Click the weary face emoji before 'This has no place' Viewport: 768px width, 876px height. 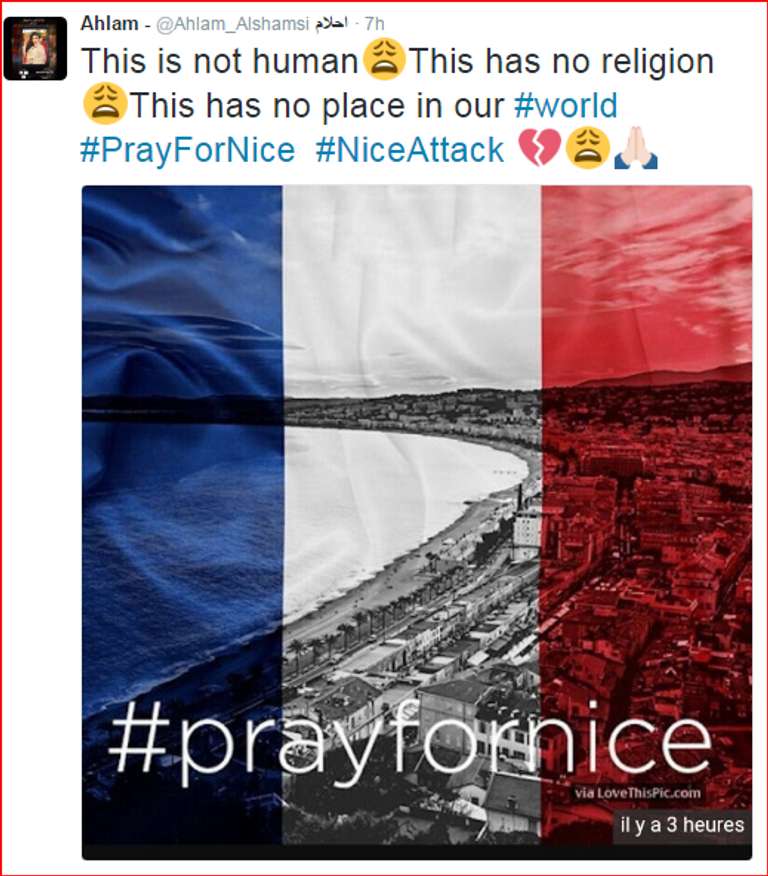(104, 104)
